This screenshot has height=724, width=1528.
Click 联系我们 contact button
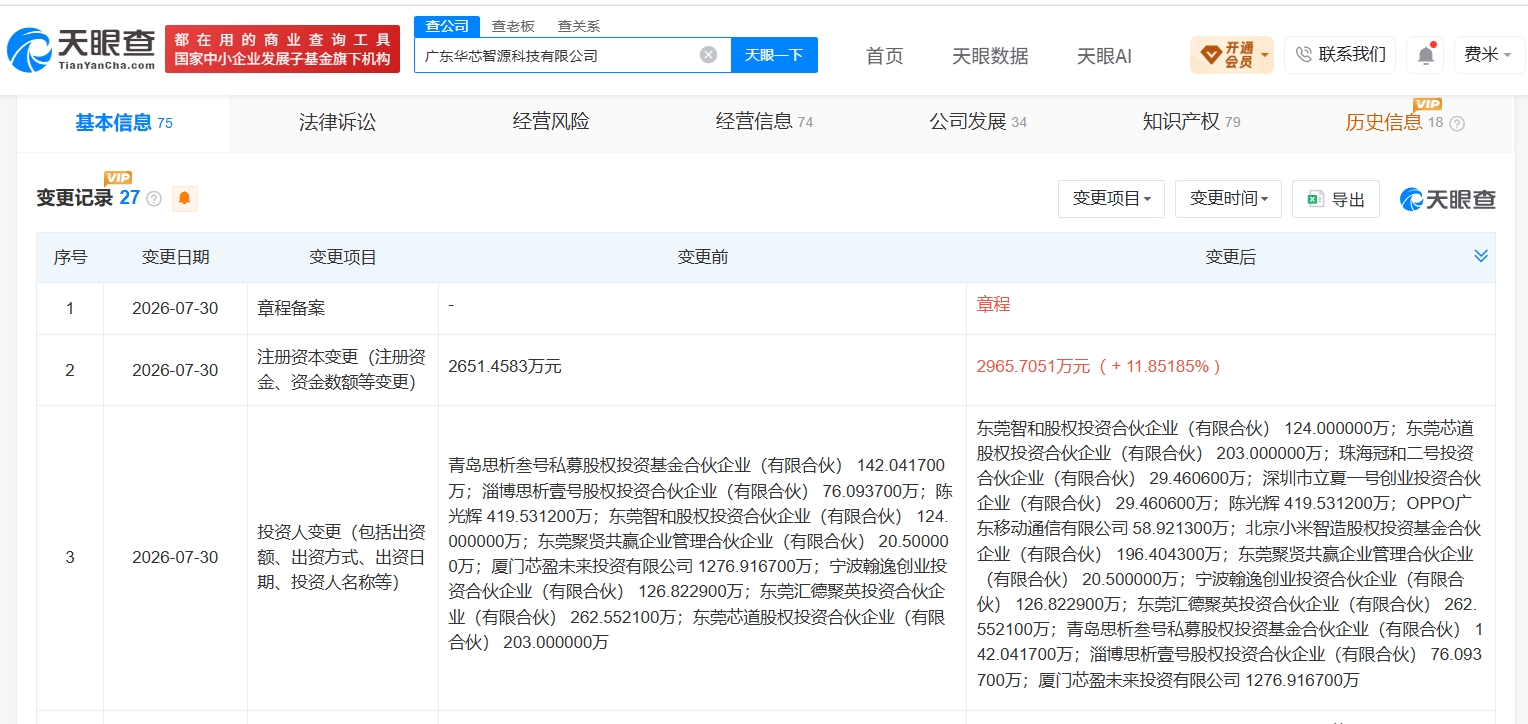coord(1340,55)
